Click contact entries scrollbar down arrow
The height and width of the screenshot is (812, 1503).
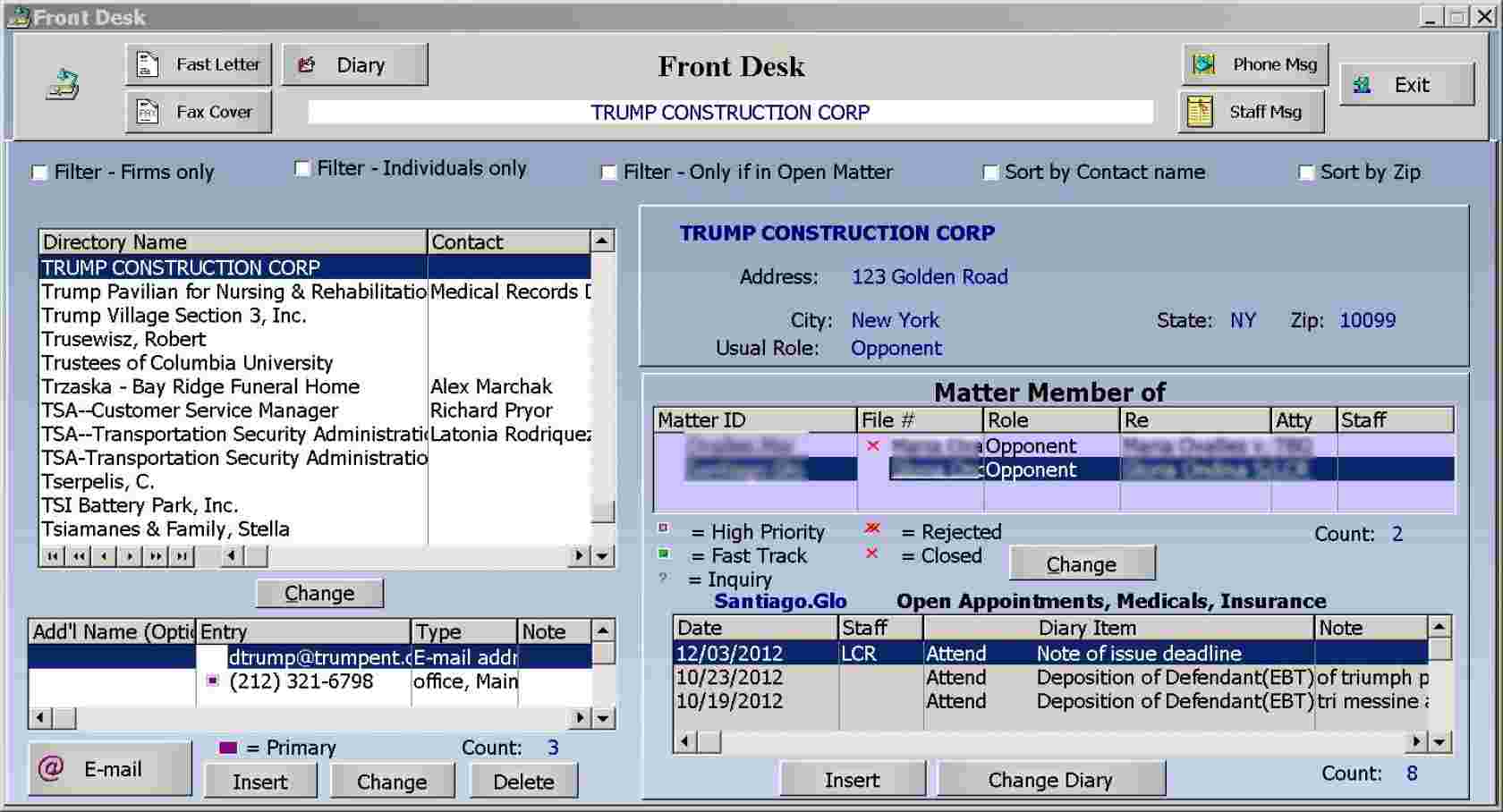tap(604, 718)
